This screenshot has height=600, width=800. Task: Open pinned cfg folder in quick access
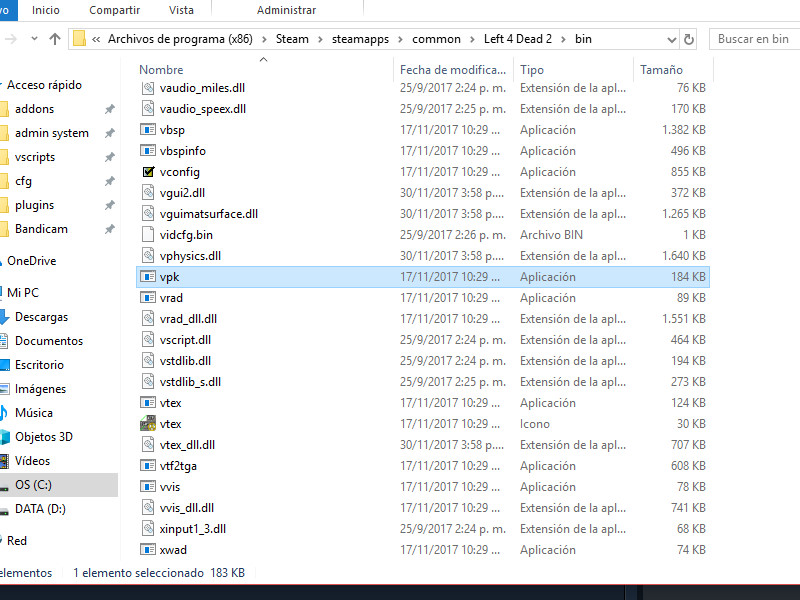coord(23,181)
